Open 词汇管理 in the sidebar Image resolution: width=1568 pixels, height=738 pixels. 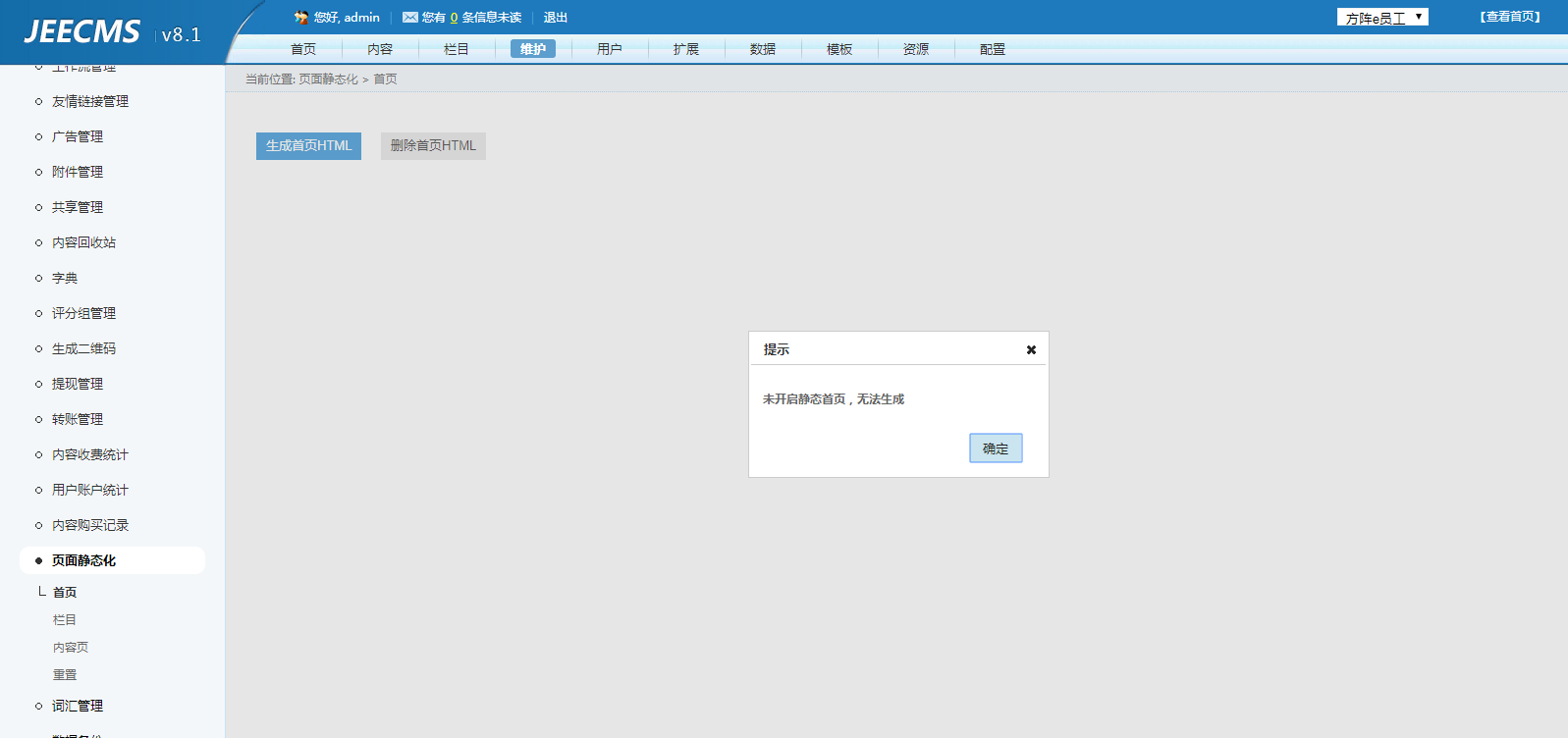pos(78,706)
